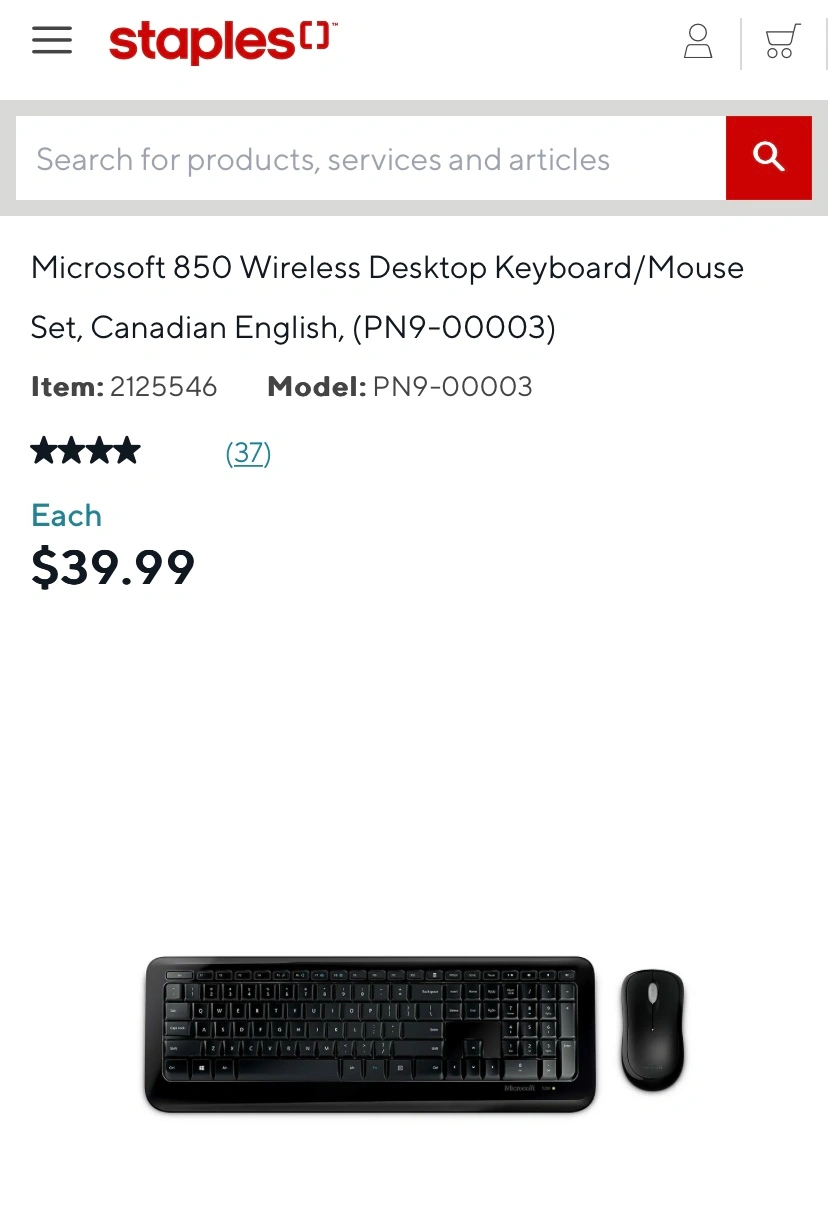The width and height of the screenshot is (828, 1214).
Task: Click the first star in the rating
Action: pyautogui.click(x=44, y=452)
